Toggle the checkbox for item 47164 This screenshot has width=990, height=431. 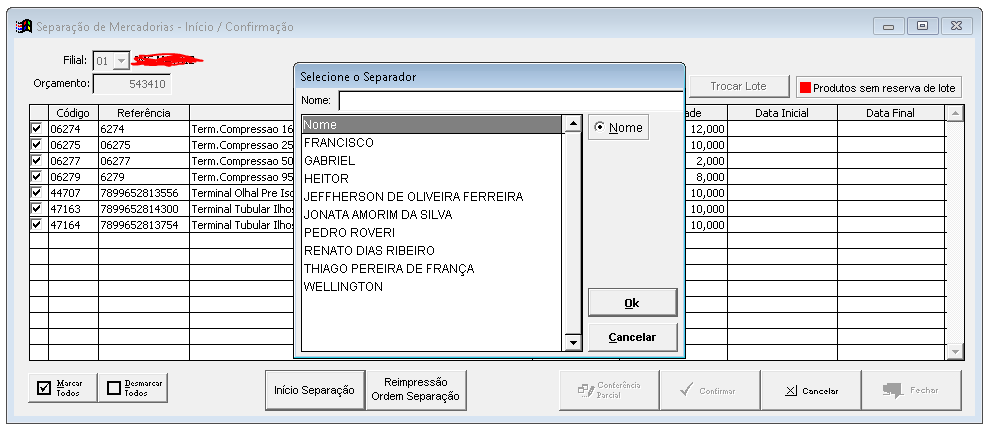(x=38, y=225)
